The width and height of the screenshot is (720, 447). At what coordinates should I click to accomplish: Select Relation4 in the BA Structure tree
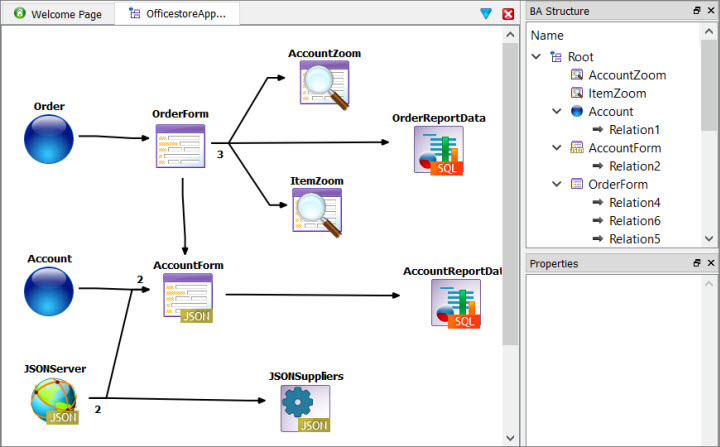633,203
